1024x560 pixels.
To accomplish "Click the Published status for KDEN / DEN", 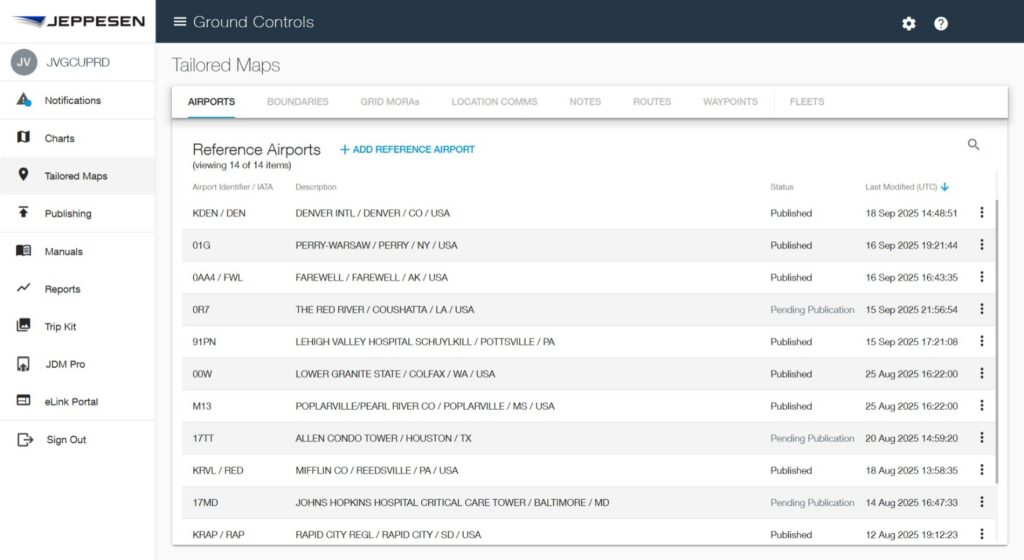I will point(791,213).
